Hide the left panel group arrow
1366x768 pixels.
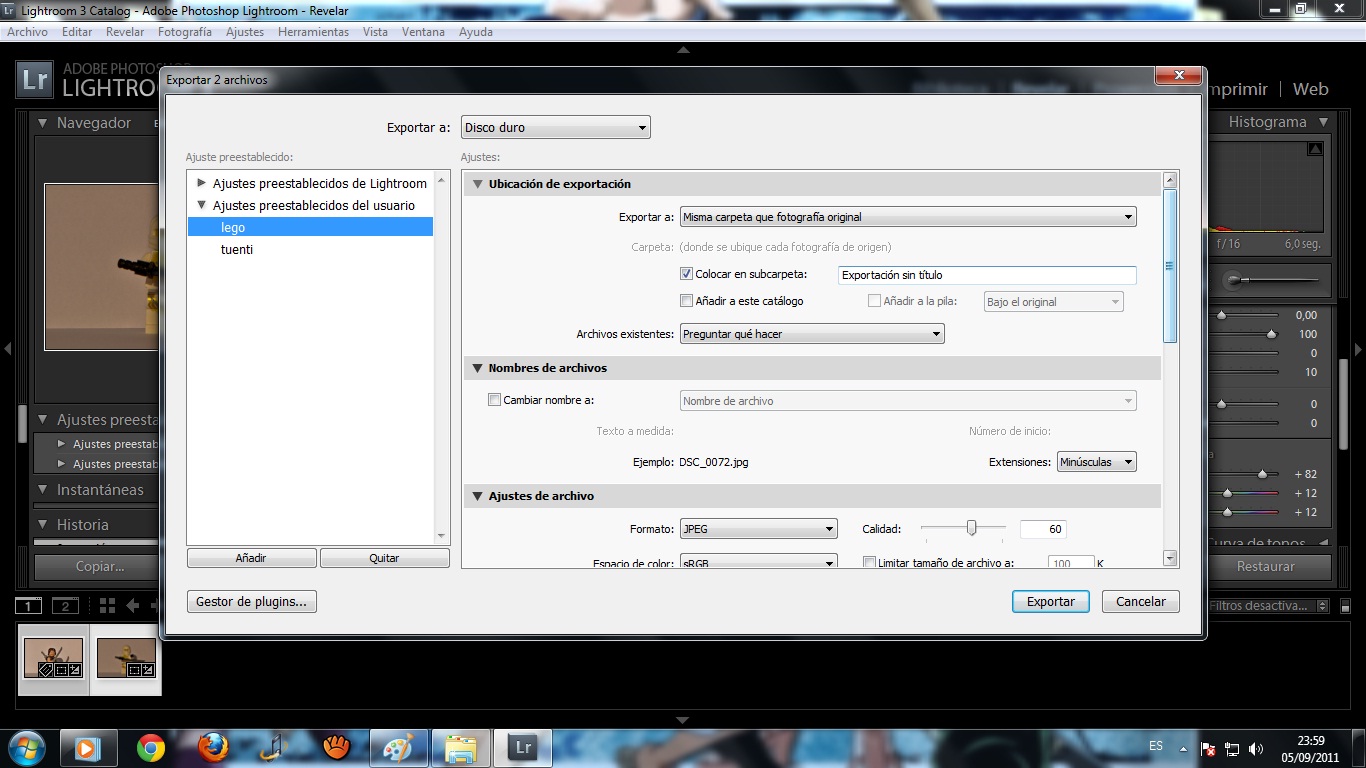click(7, 349)
